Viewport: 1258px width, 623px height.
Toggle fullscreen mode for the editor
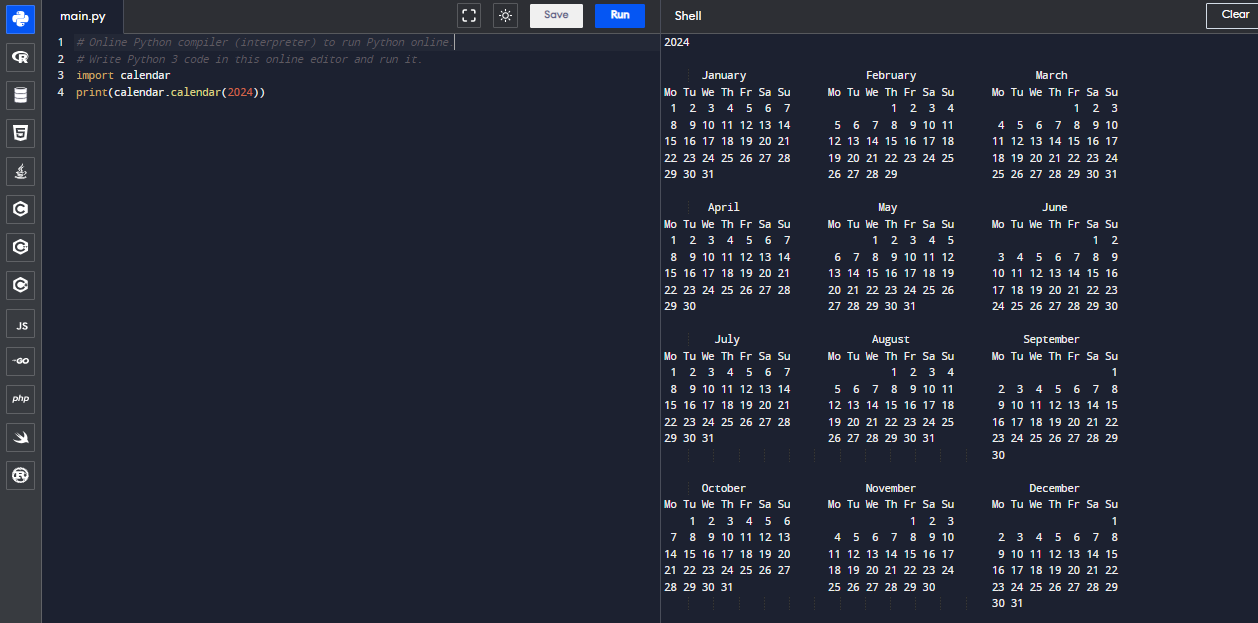[469, 15]
